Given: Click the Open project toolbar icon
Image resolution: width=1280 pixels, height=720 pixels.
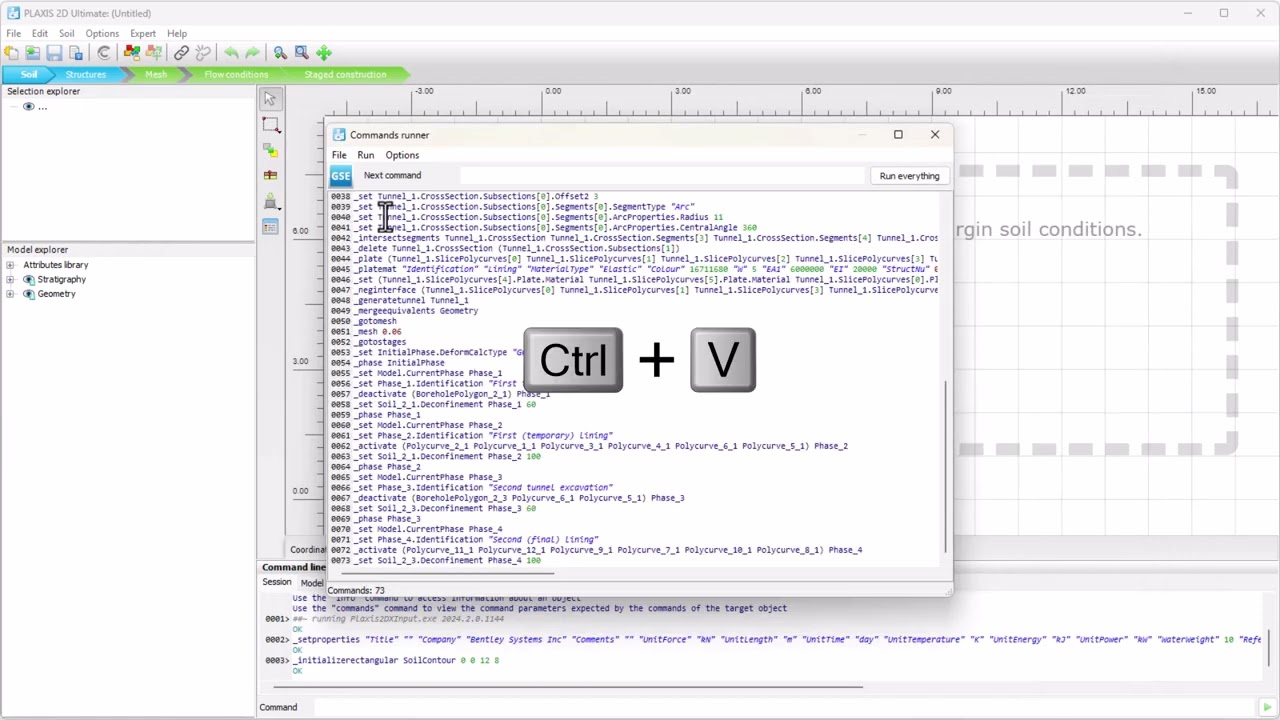Looking at the screenshot, I should pyautogui.click(x=33, y=53).
